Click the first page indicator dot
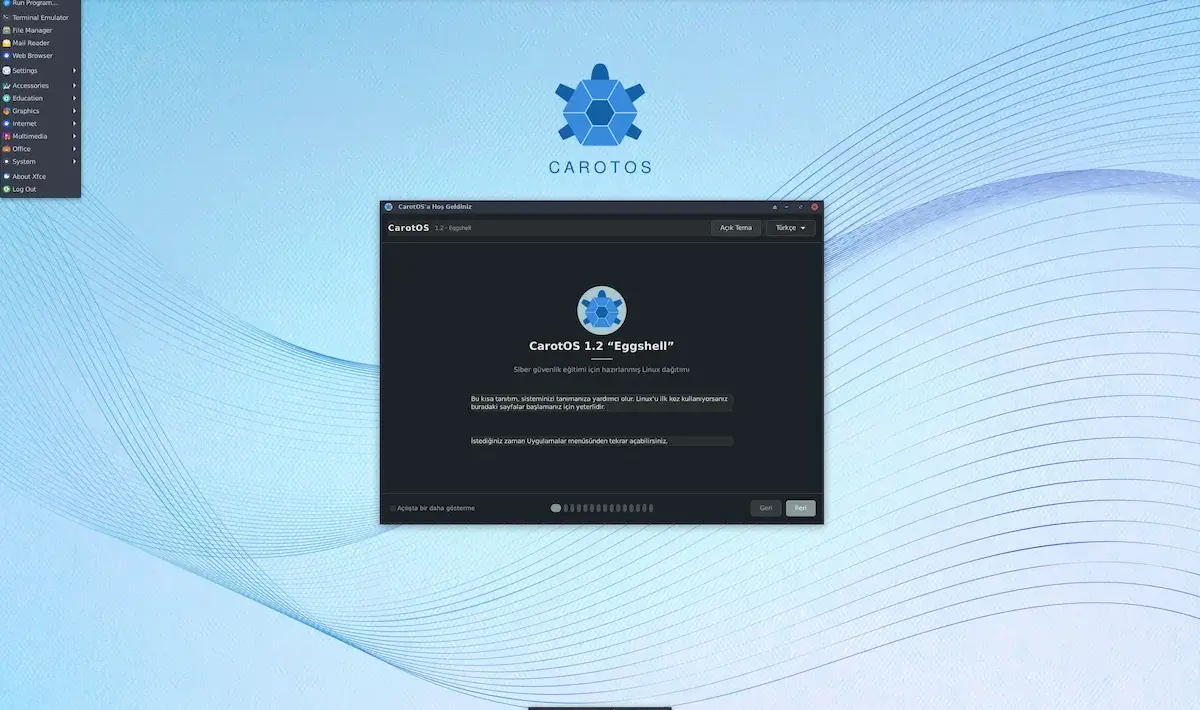 [x=556, y=508]
